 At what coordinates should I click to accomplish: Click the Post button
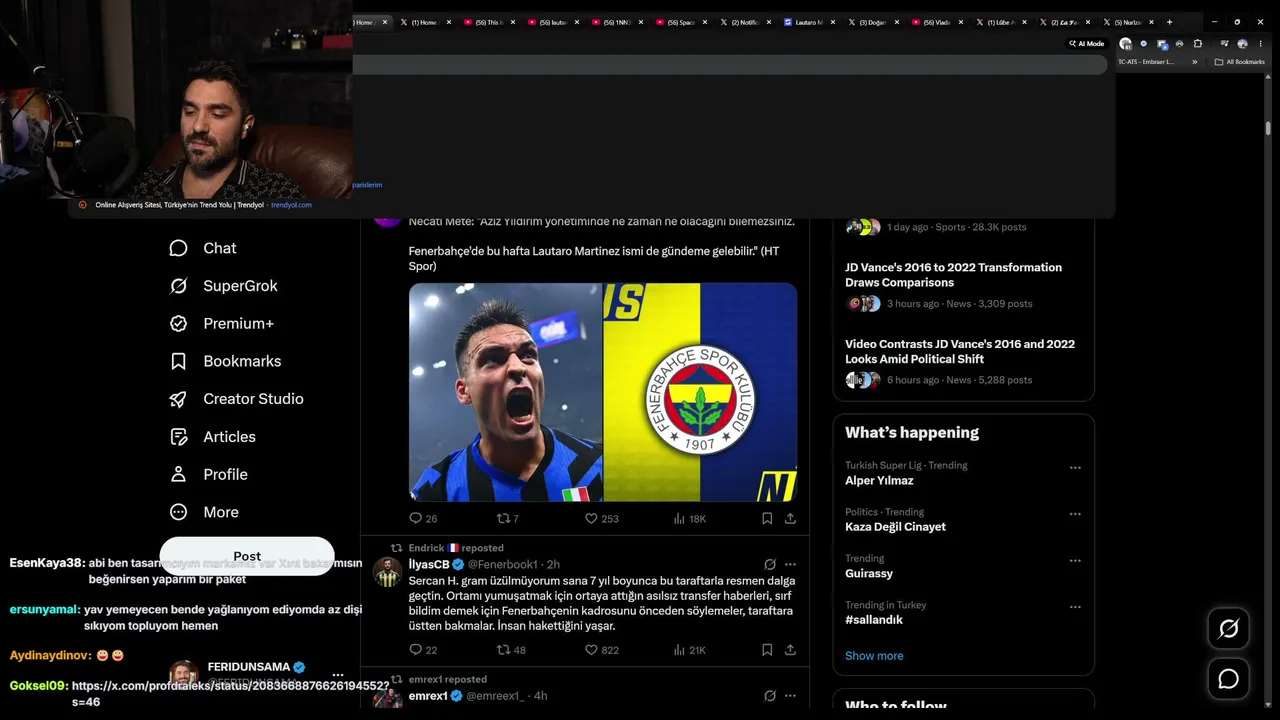coord(247,556)
